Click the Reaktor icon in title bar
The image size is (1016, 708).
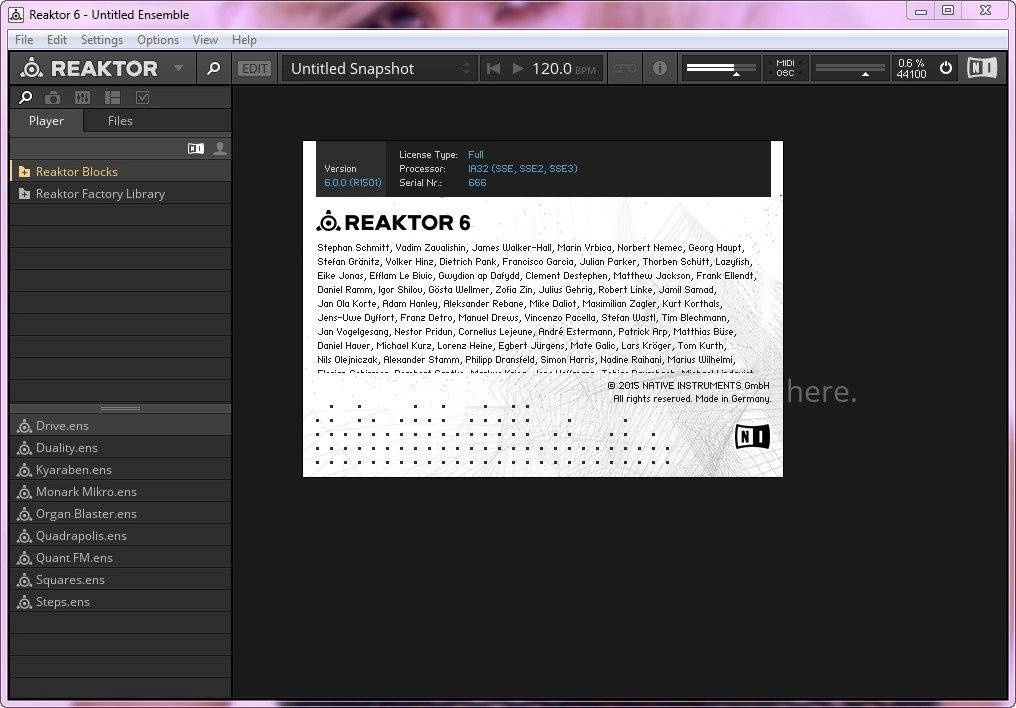pyautogui.click(x=16, y=14)
